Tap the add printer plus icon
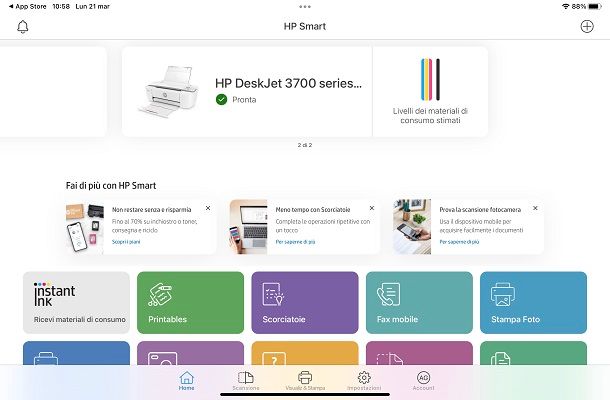The width and height of the screenshot is (610, 400). click(x=587, y=26)
